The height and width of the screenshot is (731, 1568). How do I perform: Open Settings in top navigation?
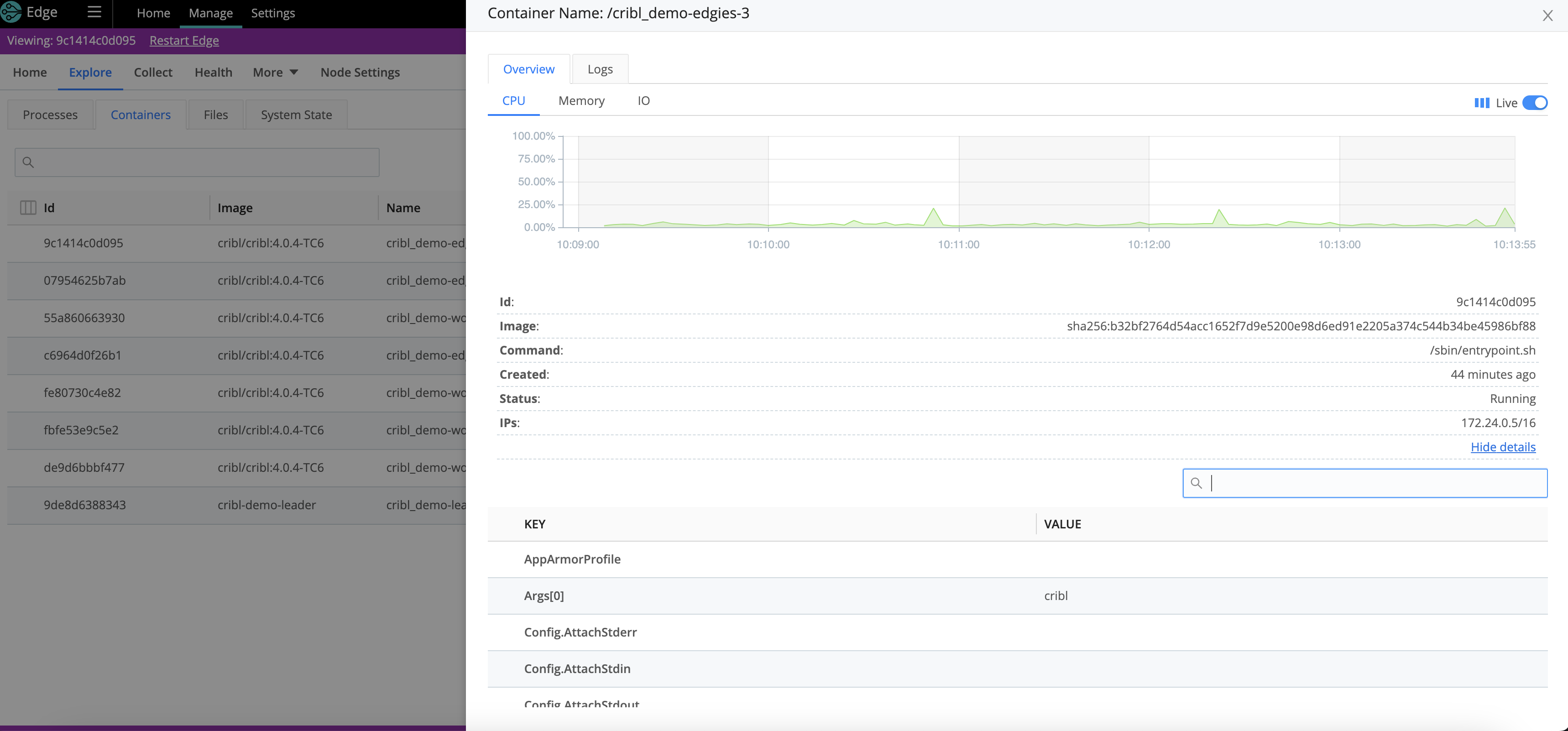273,13
